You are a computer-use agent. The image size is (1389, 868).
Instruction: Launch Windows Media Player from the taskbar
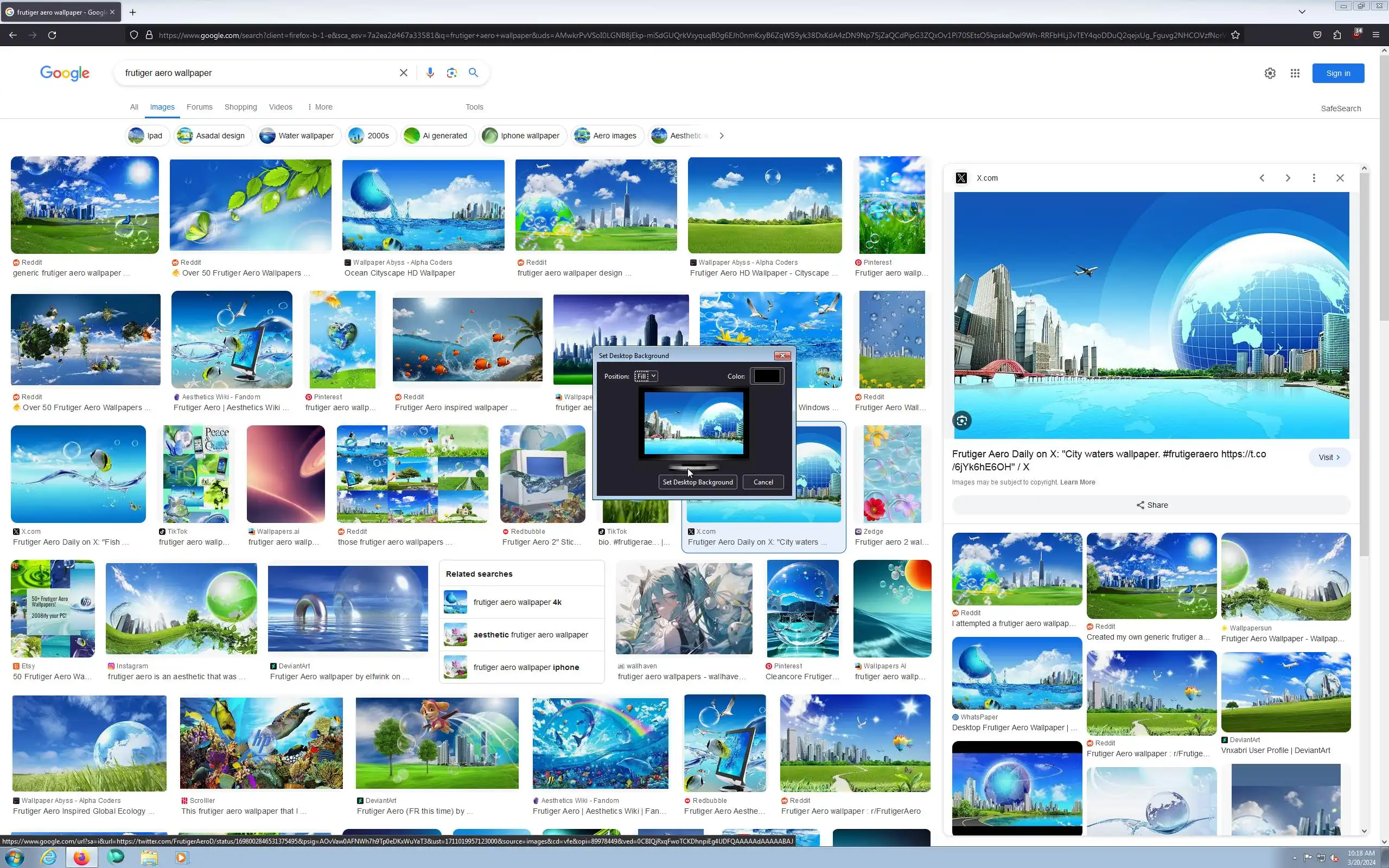[x=181, y=858]
